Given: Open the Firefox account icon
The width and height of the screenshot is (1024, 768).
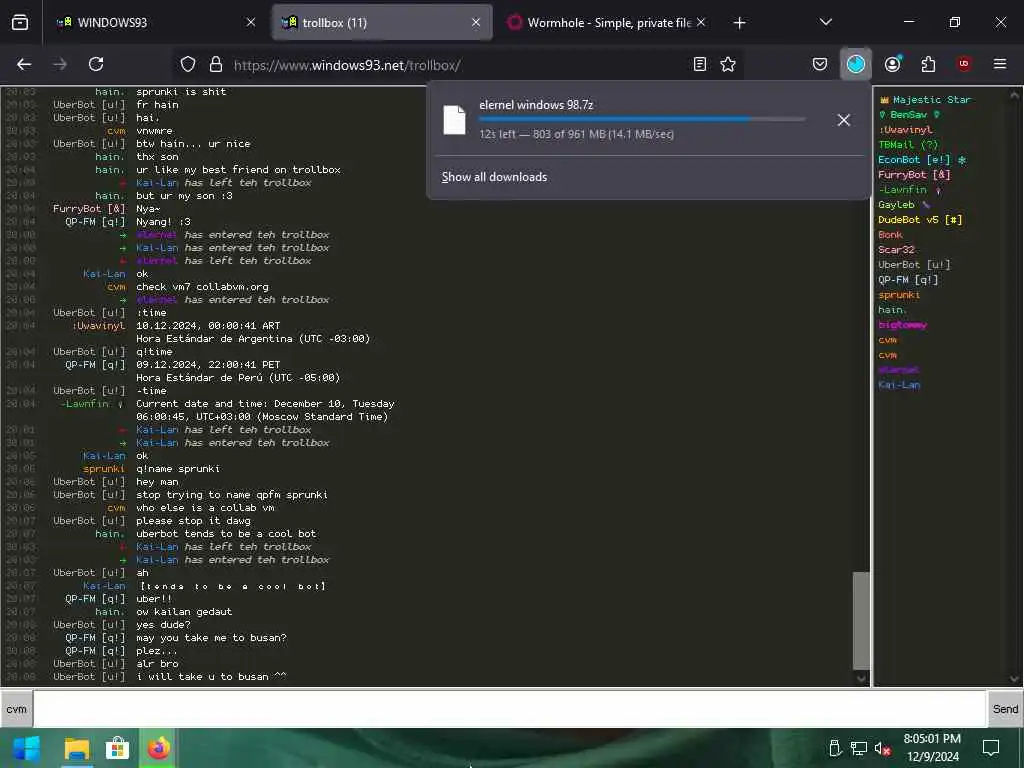Looking at the screenshot, I should tap(892, 64).
